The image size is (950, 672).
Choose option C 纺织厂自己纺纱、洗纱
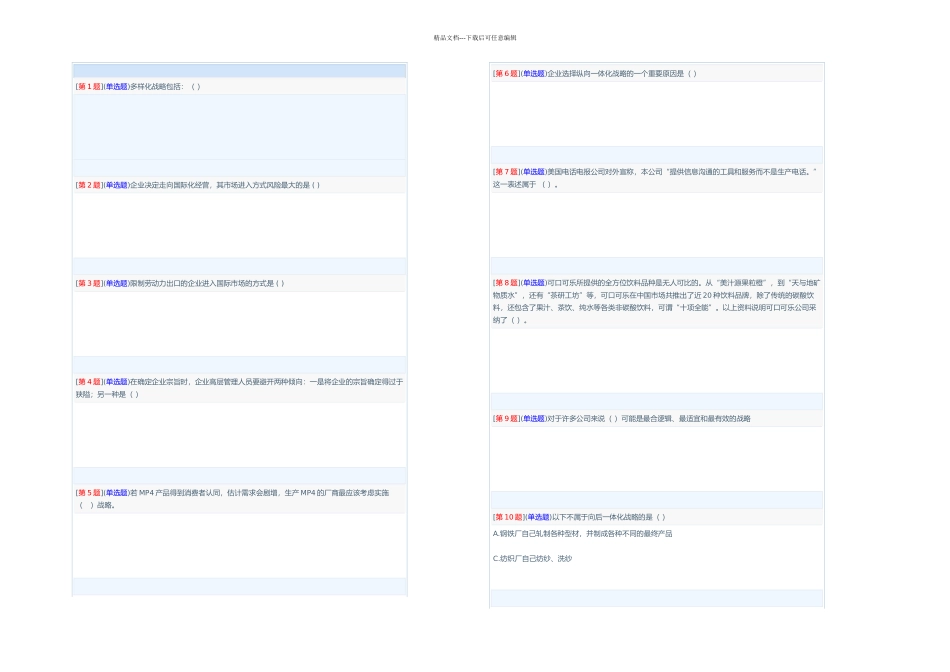pyautogui.click(x=532, y=559)
